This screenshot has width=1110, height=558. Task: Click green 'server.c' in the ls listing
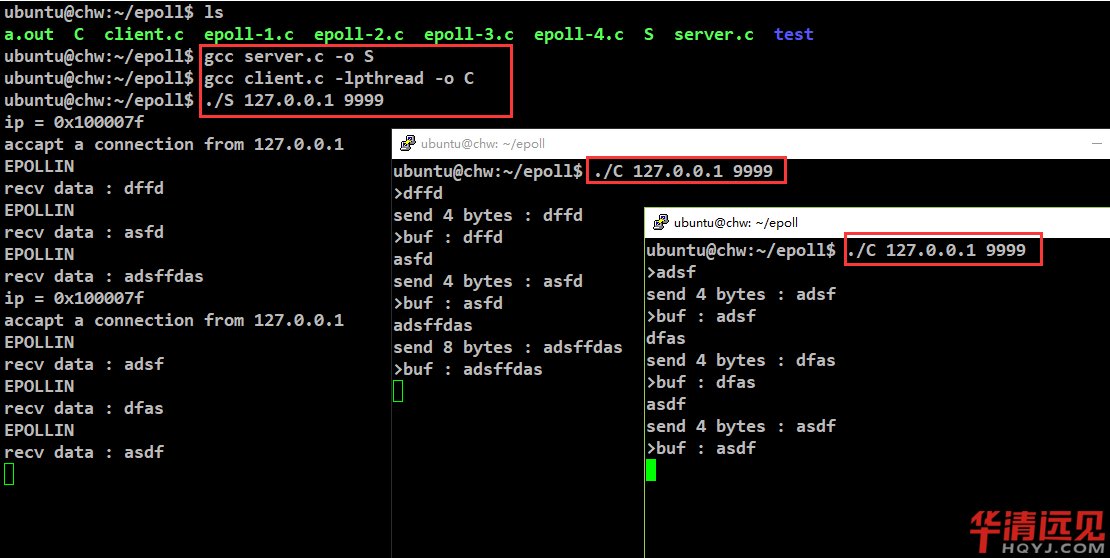point(713,34)
